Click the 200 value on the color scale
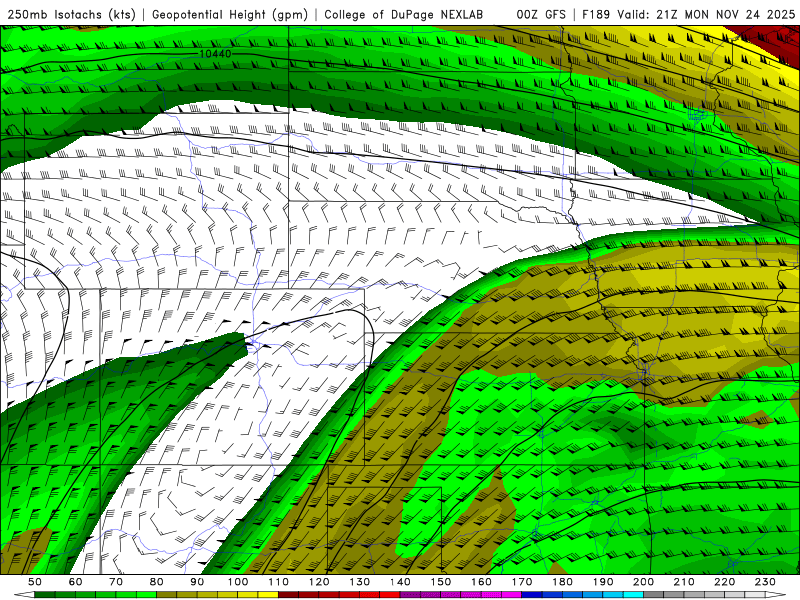This screenshot has width=800, height=600. (x=644, y=582)
